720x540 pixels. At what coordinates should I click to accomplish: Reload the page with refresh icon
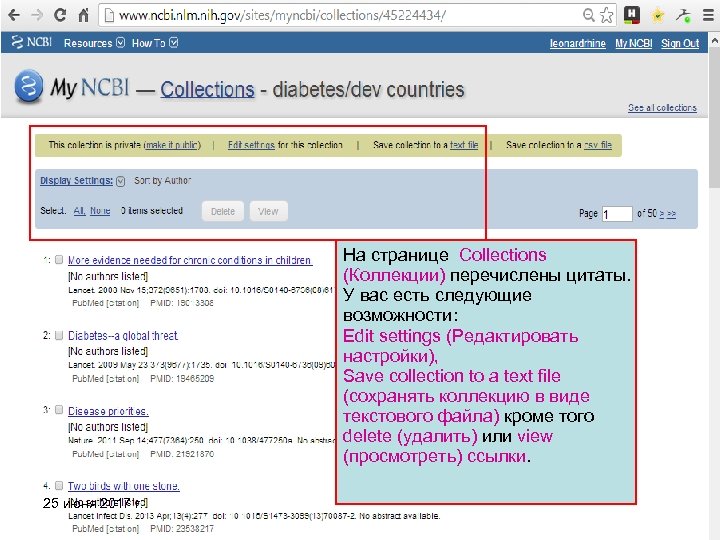pyautogui.click(x=60, y=16)
